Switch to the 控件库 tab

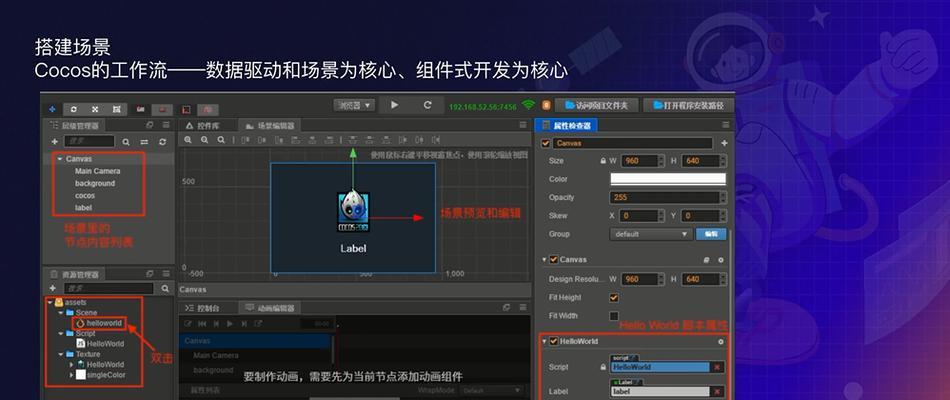(x=204, y=126)
